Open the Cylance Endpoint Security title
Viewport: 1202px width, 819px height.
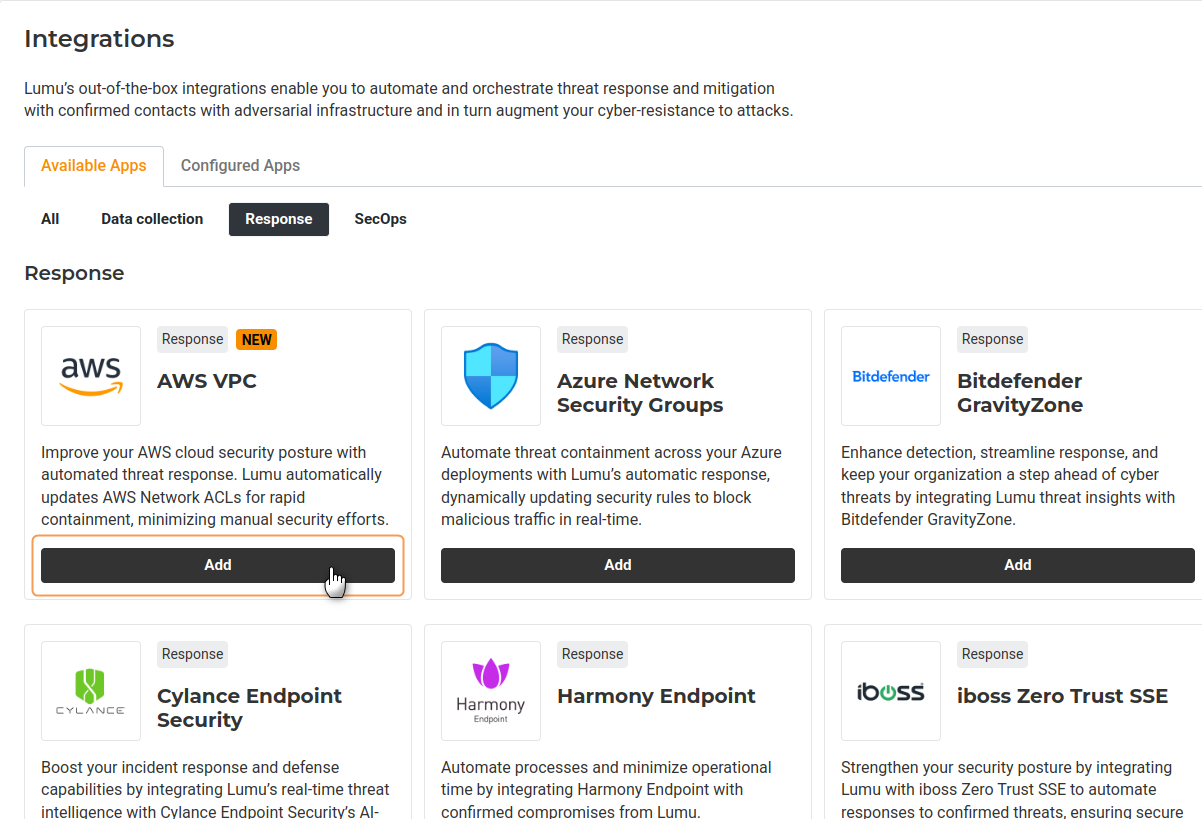[x=249, y=708]
